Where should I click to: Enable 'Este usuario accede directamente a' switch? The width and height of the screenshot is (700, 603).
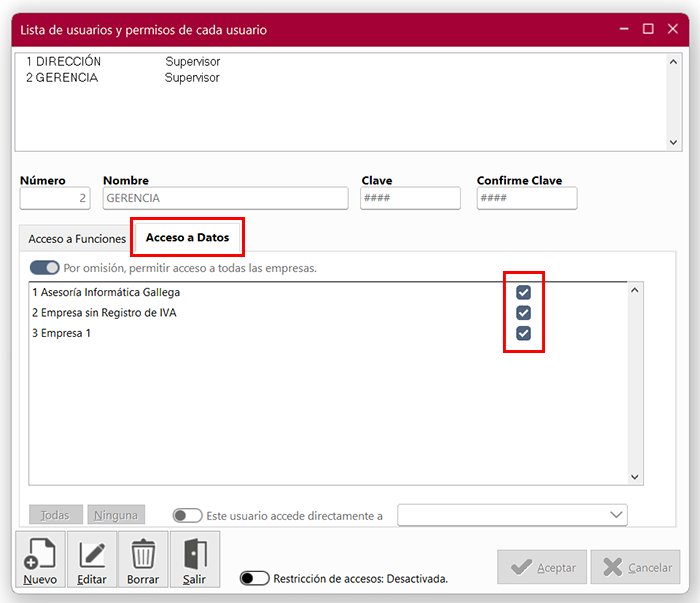tap(187, 516)
